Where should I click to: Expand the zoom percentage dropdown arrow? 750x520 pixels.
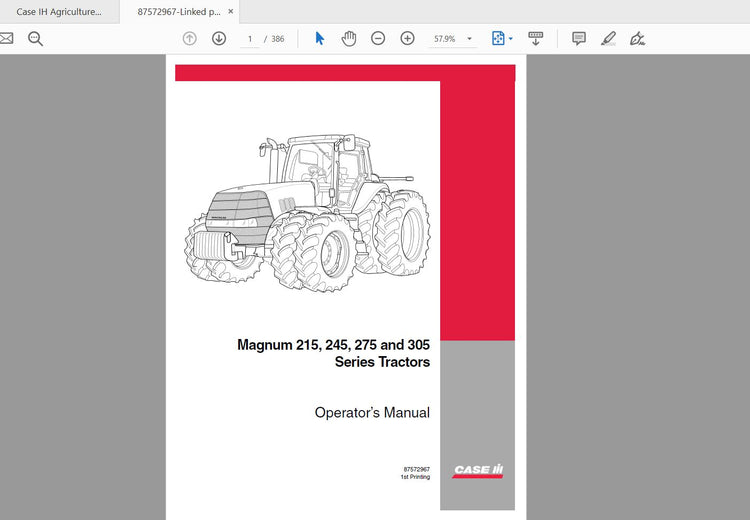coord(469,39)
